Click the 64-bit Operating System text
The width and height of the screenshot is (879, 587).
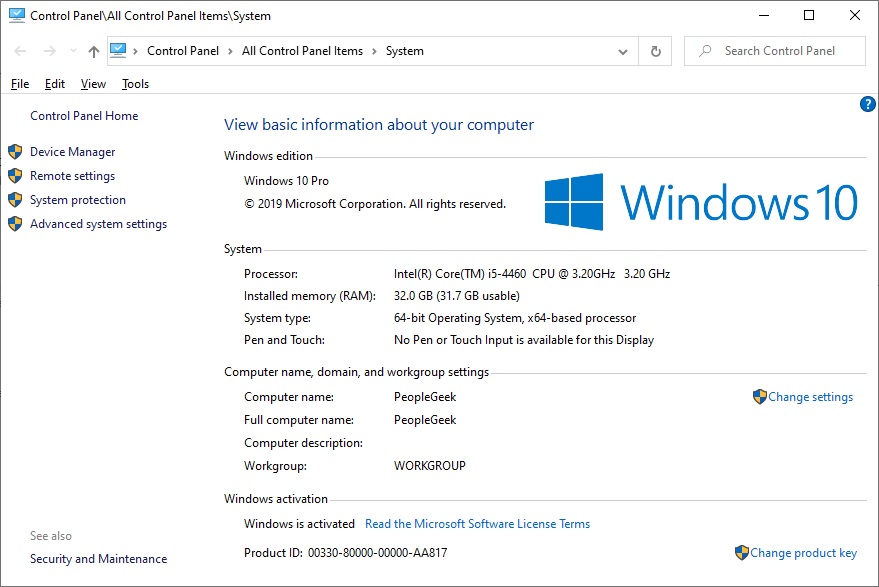pyautogui.click(x=515, y=318)
